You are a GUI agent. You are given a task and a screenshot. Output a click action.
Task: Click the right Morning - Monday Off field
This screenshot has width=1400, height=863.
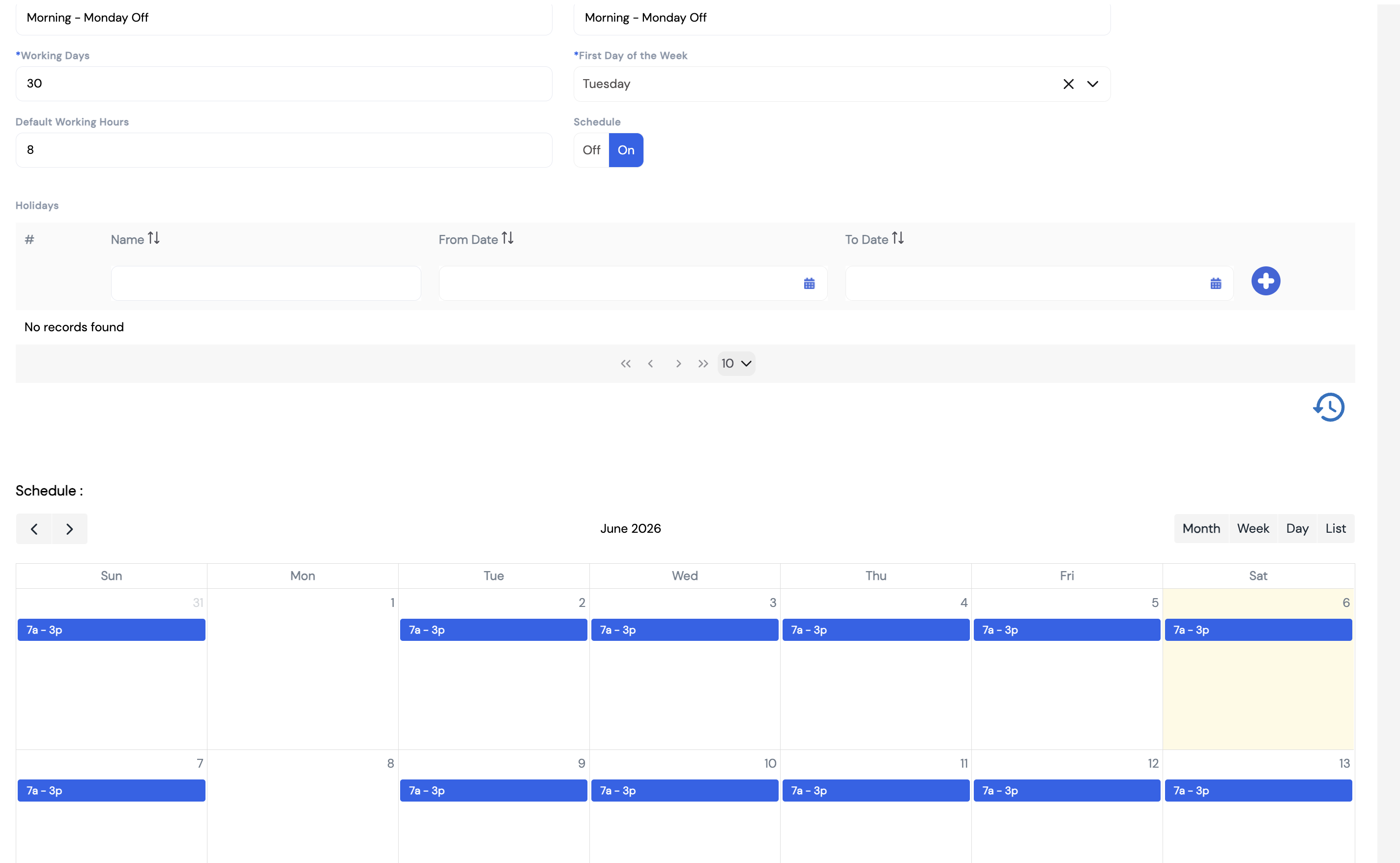(x=842, y=18)
